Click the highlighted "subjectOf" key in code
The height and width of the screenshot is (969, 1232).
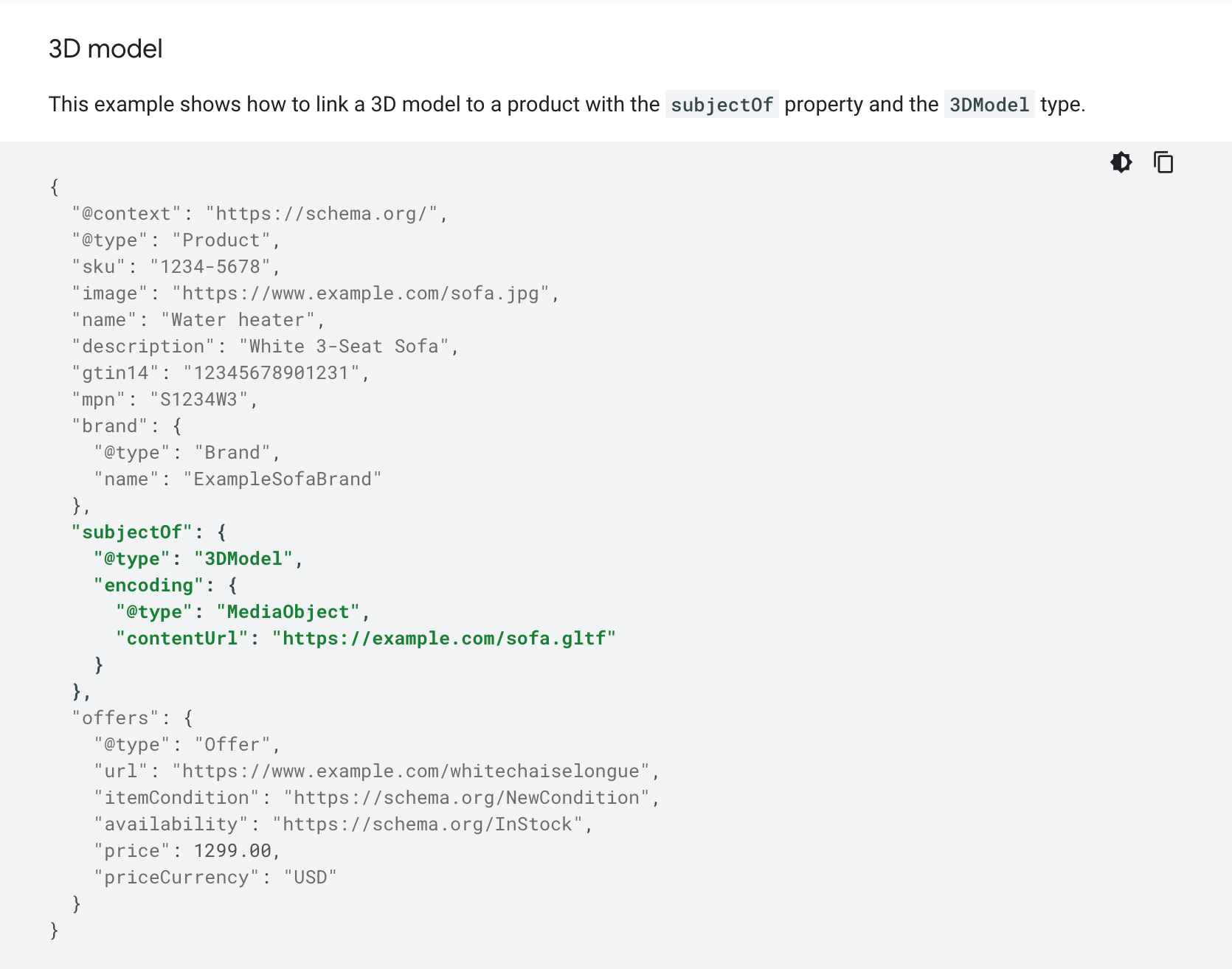point(132,532)
